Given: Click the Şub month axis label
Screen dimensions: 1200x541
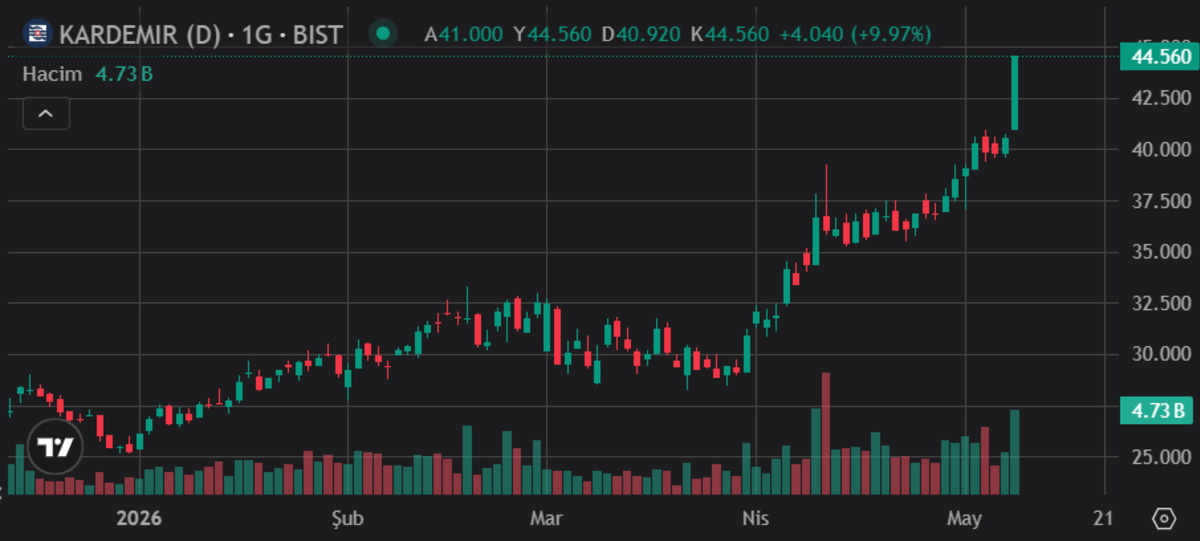Looking at the screenshot, I should coord(347,519).
